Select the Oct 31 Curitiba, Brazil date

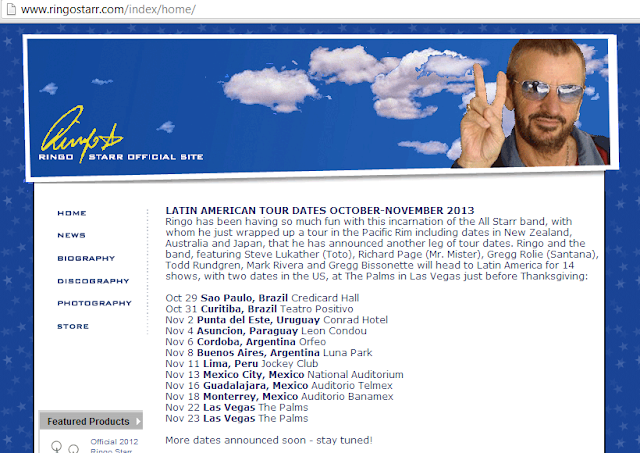click(259, 309)
